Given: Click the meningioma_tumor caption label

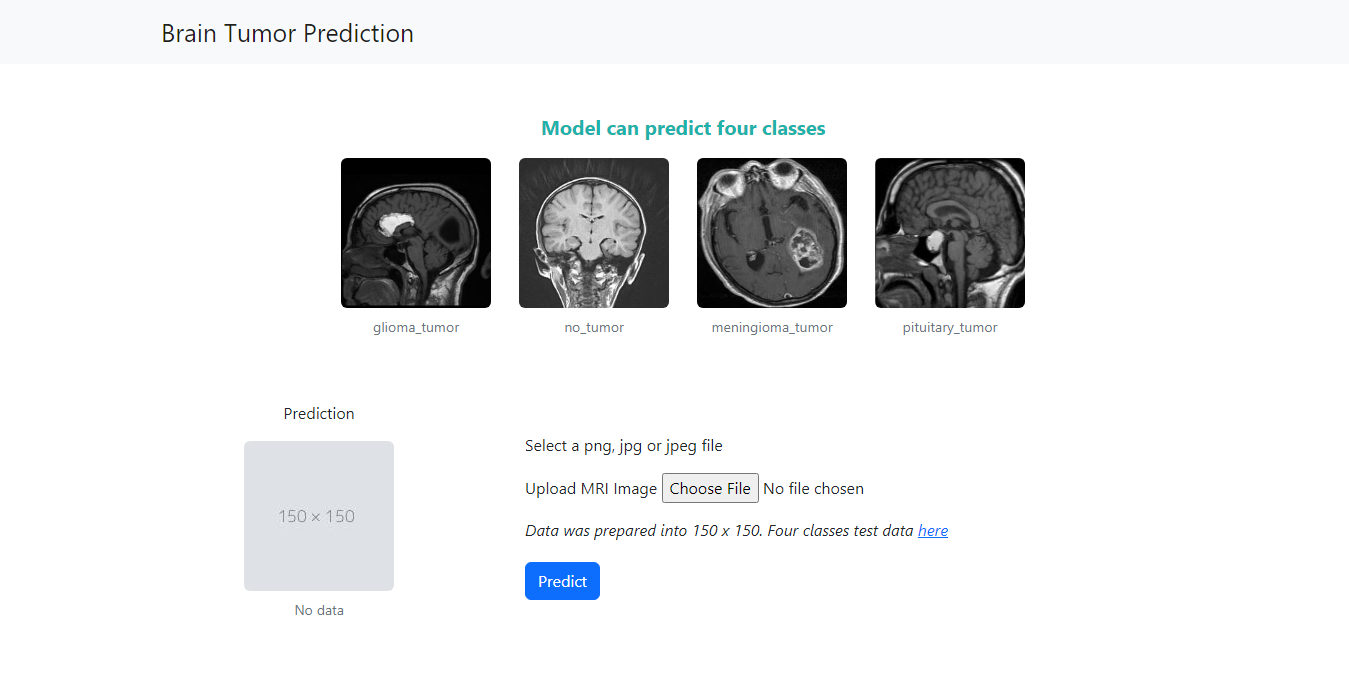Looking at the screenshot, I should click(x=771, y=327).
